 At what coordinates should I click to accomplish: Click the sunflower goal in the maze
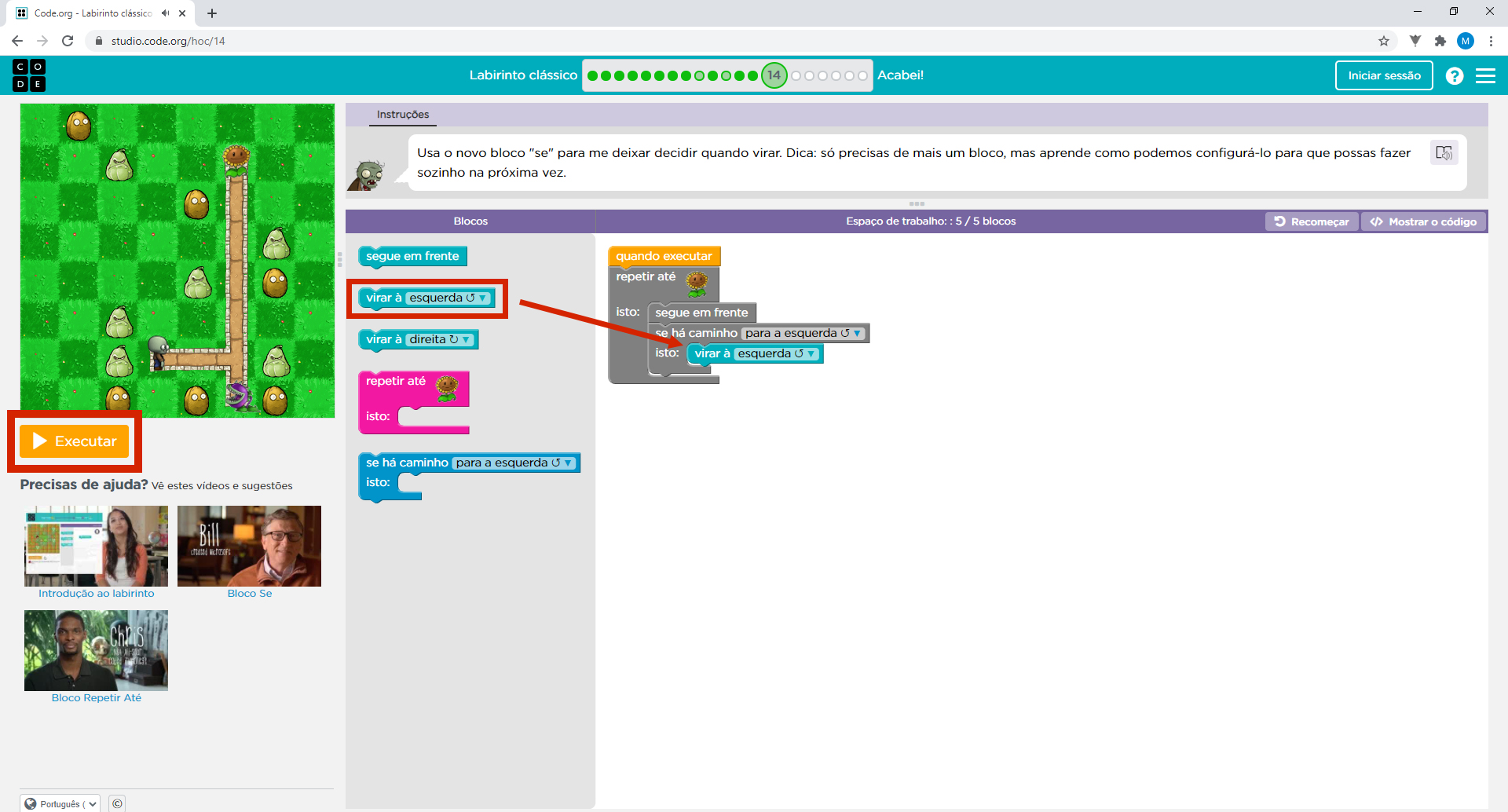(x=236, y=159)
